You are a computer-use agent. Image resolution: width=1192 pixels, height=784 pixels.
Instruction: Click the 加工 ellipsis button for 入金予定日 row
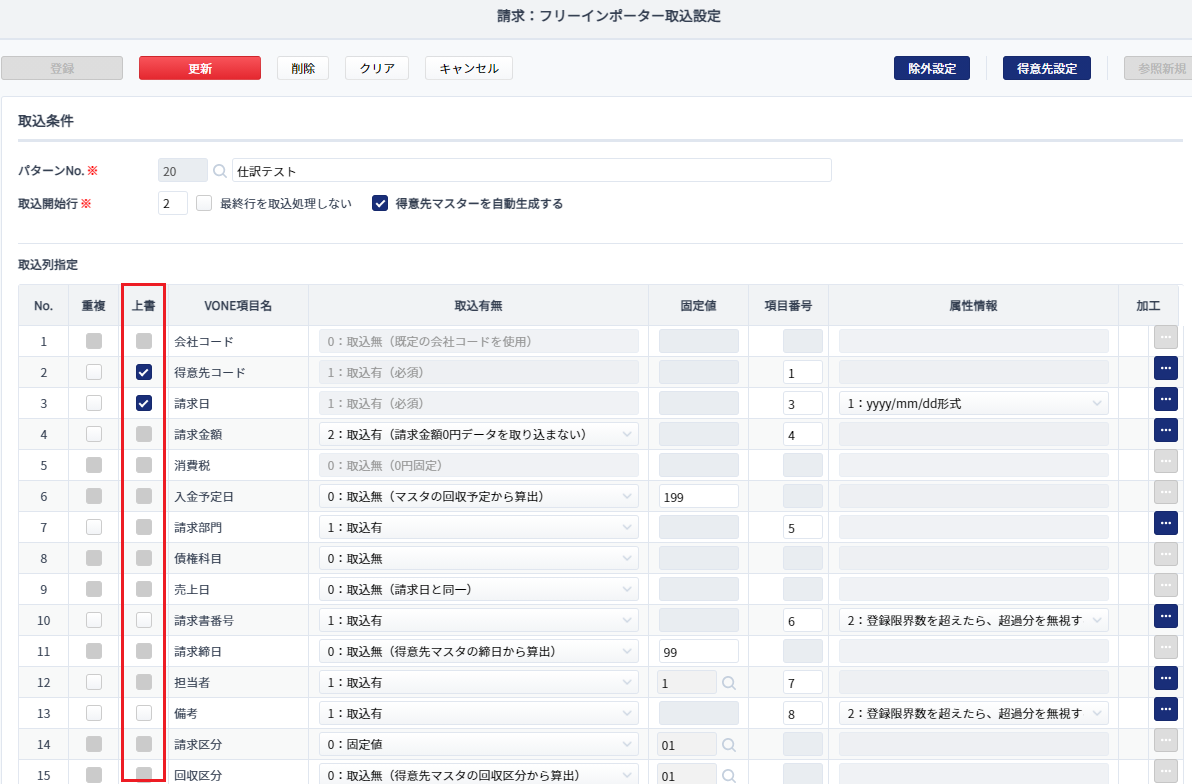(1165, 492)
